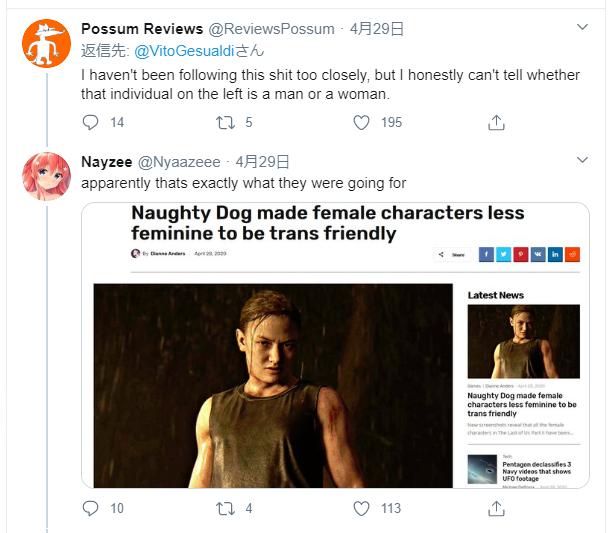Open Possum Reviews tweet date 4月29日
The width and height of the screenshot is (614, 533).
[377, 27]
